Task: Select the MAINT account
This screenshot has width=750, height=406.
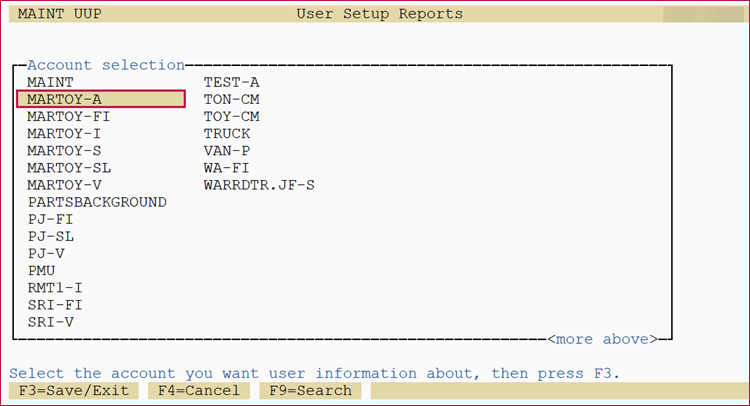Action: click(50, 82)
